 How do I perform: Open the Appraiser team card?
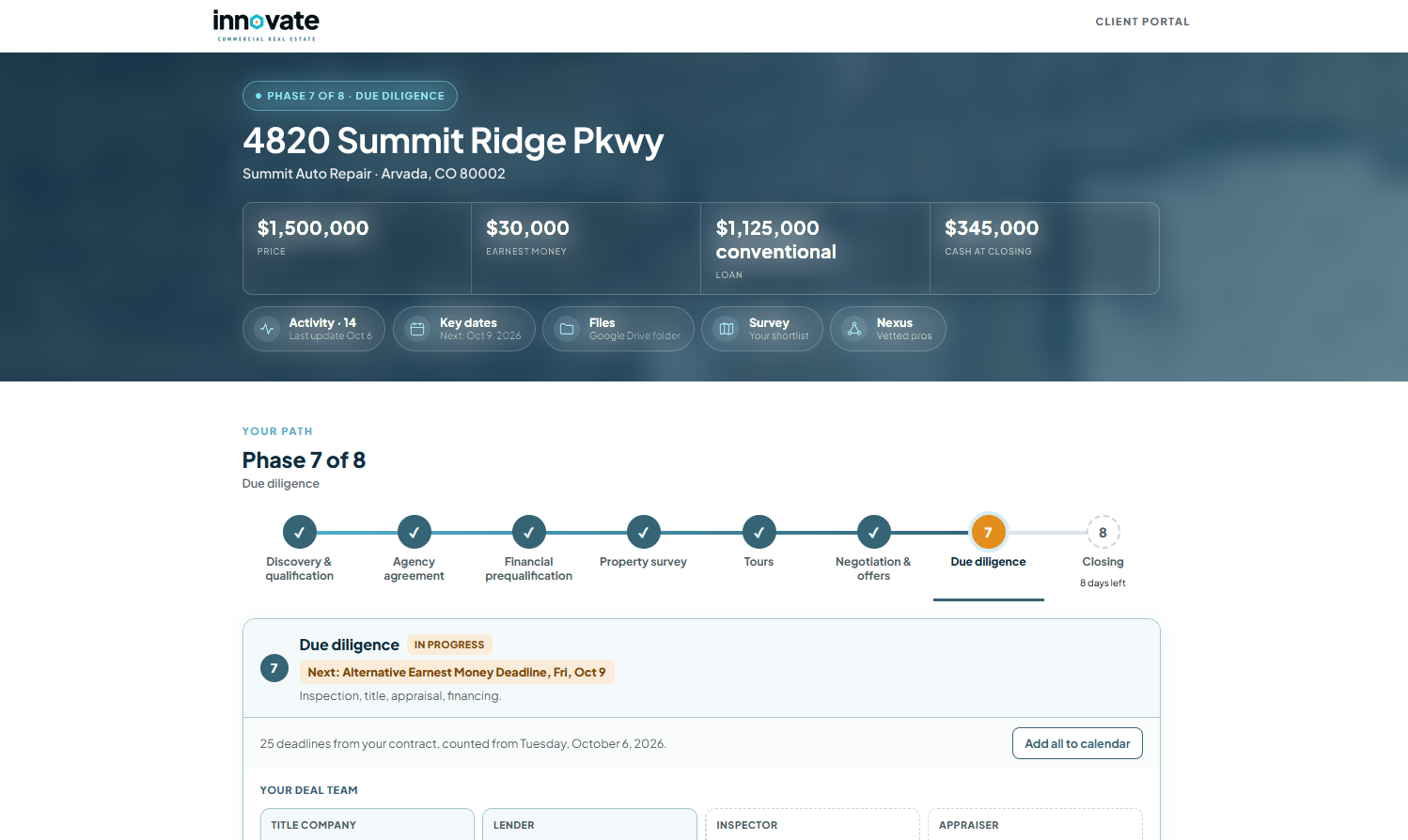pos(1035,824)
